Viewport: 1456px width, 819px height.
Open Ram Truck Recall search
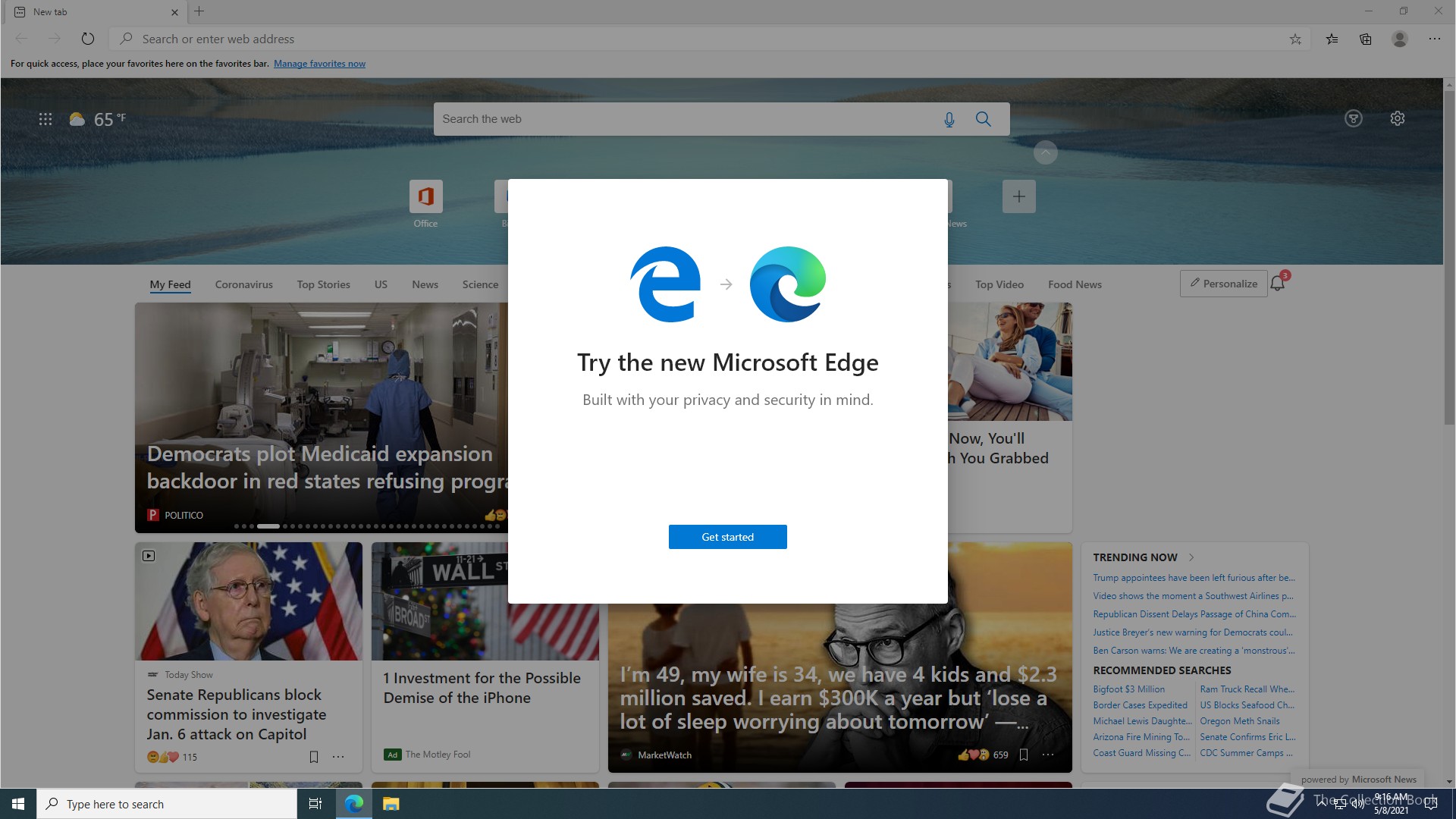(x=1247, y=689)
